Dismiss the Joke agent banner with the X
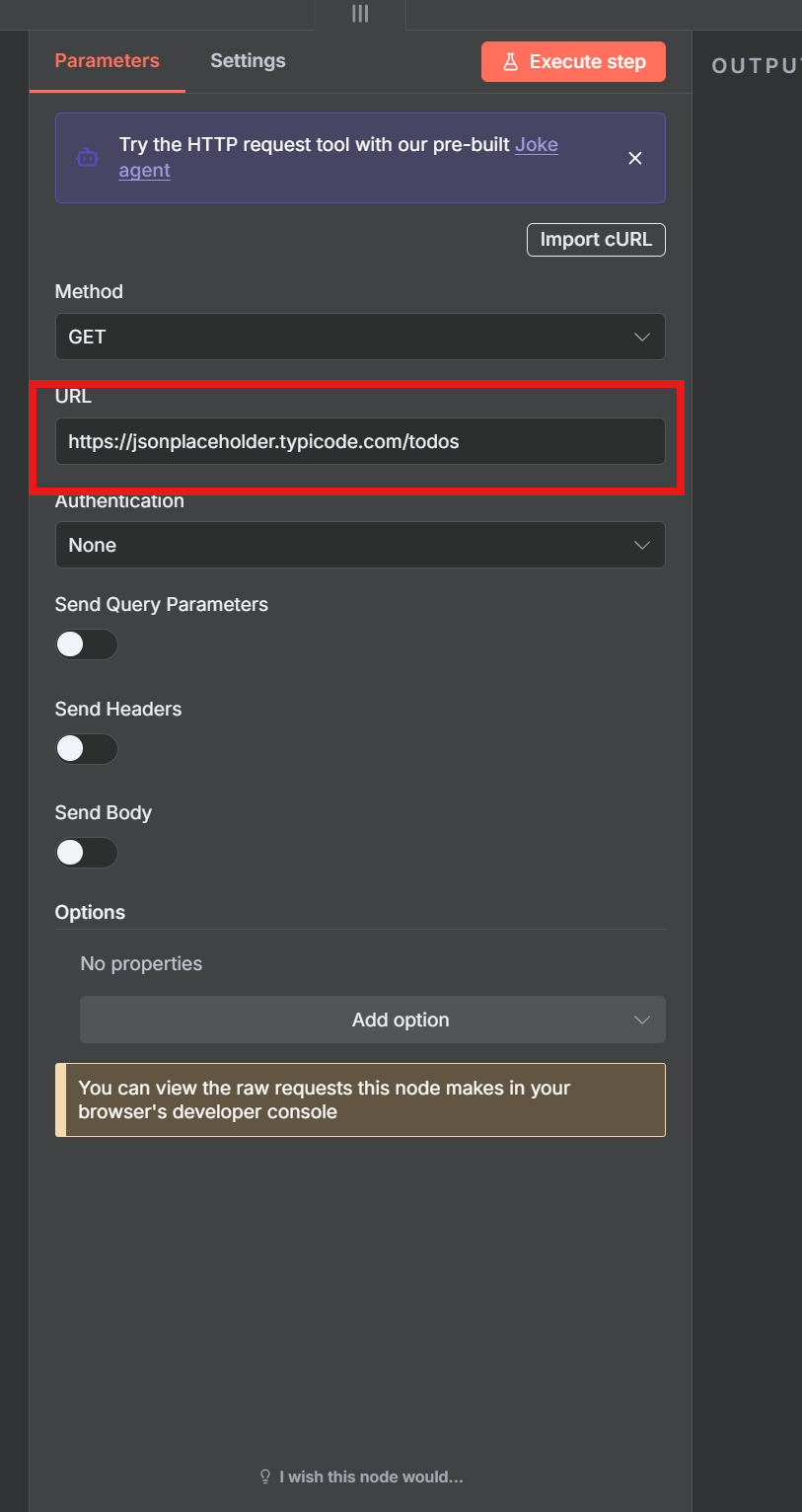 click(635, 158)
